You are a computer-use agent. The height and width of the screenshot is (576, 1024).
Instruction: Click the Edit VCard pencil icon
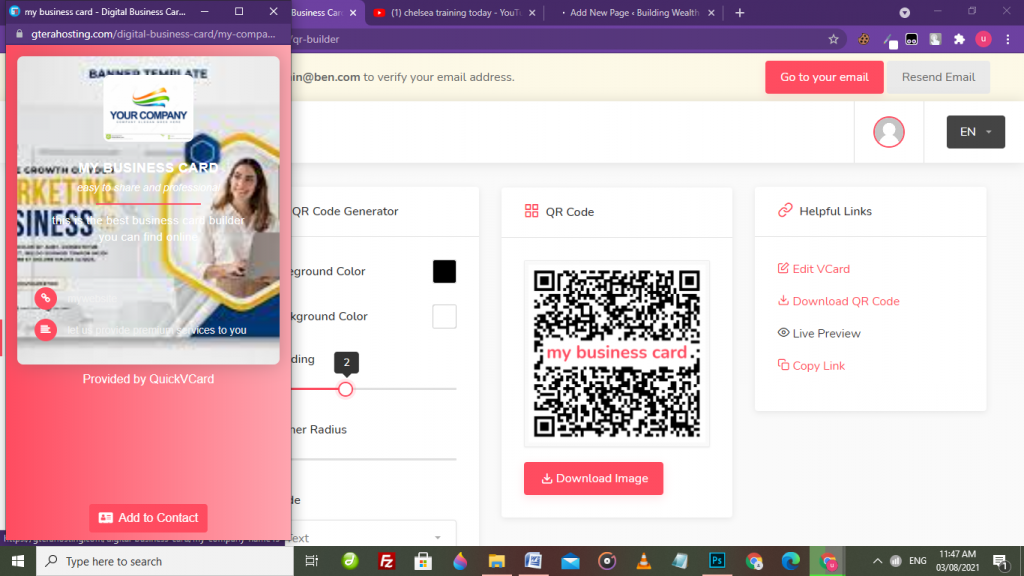(x=783, y=268)
